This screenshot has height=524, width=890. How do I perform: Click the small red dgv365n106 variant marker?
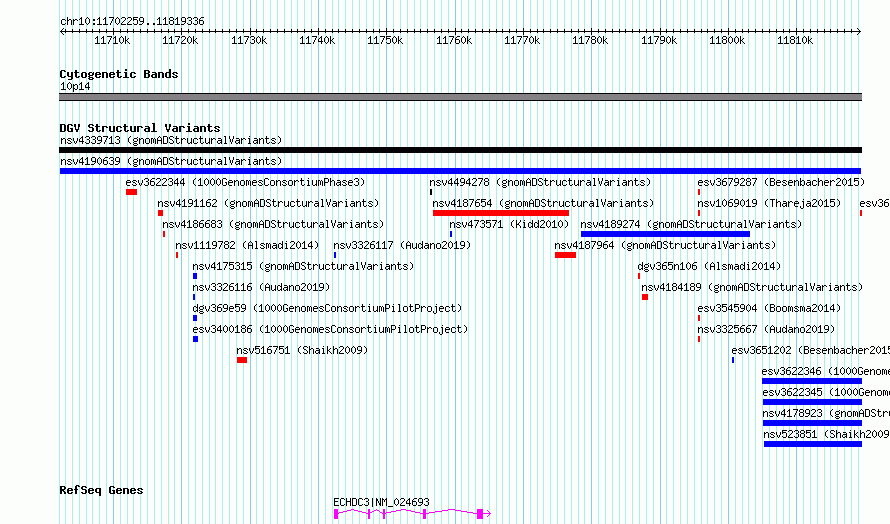tap(639, 276)
